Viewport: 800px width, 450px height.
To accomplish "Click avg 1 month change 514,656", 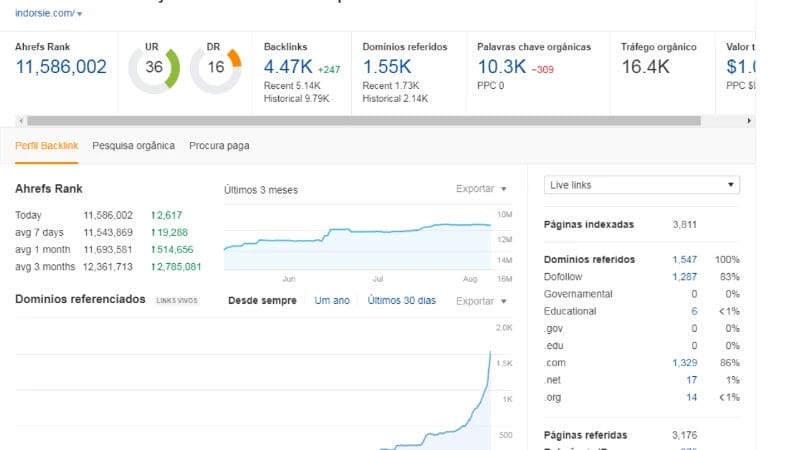I will (x=172, y=250).
